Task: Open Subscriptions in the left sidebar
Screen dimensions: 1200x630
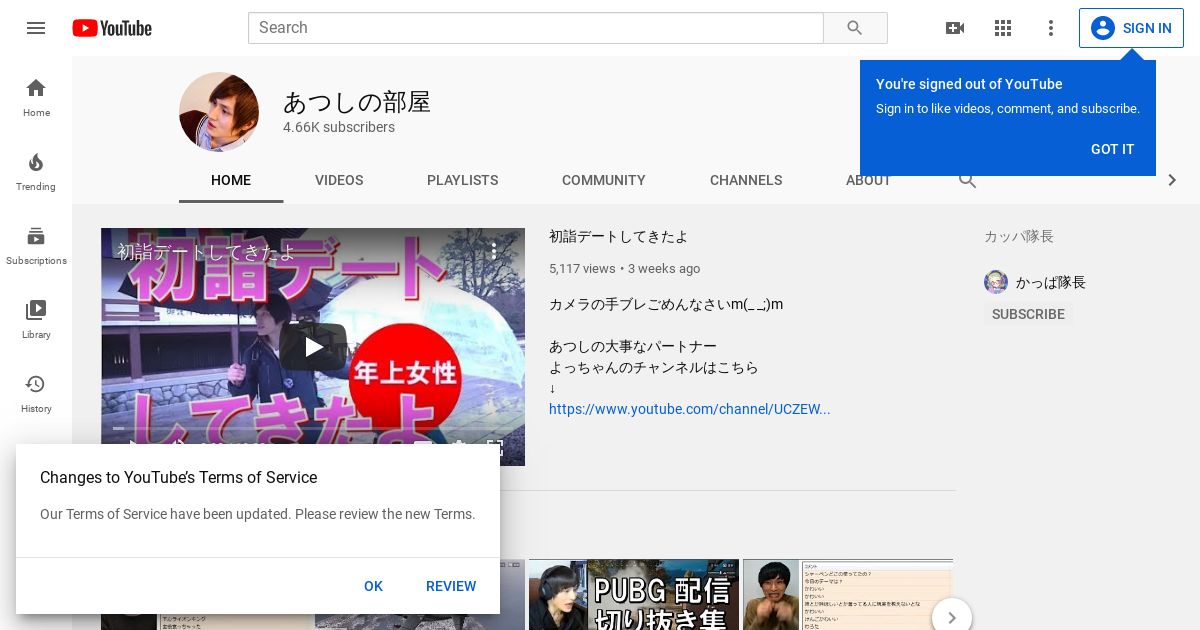Action: pyautogui.click(x=36, y=245)
